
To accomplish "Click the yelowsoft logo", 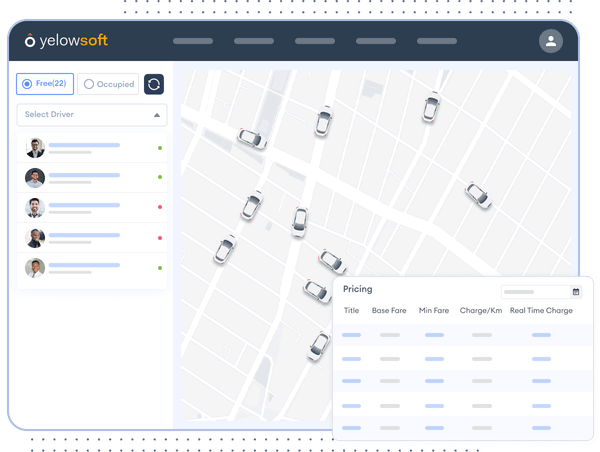I will tap(66, 41).
